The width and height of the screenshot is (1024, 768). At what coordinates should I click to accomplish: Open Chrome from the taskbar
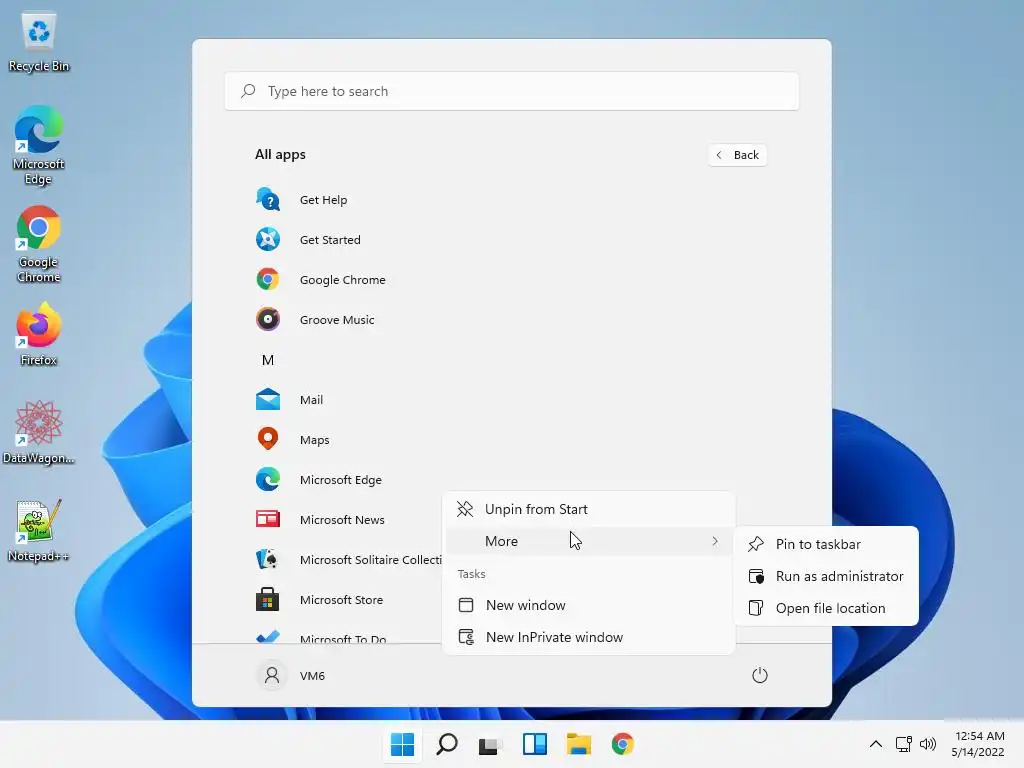tap(622, 744)
